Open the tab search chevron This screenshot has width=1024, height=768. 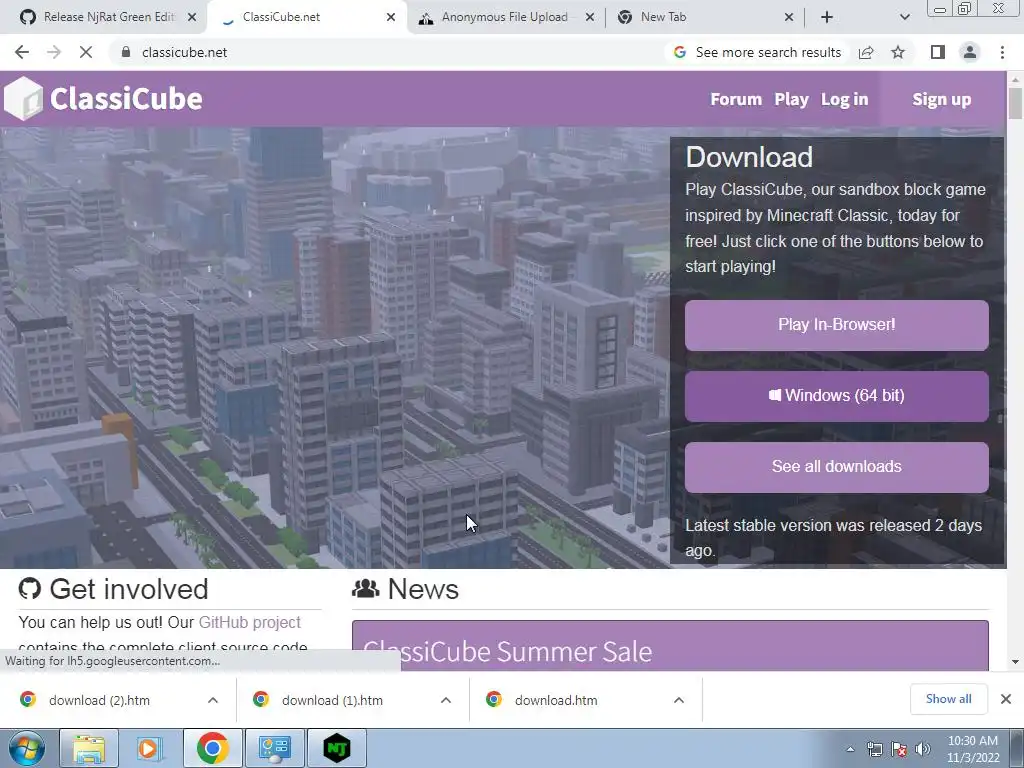[904, 17]
